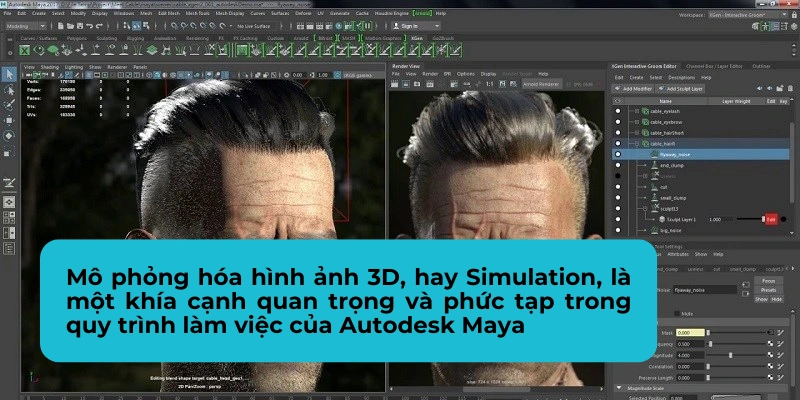The width and height of the screenshot is (800, 400).
Task: Switch to Channel Box / Layer Editor tab
Action: pyautogui.click(x=714, y=66)
